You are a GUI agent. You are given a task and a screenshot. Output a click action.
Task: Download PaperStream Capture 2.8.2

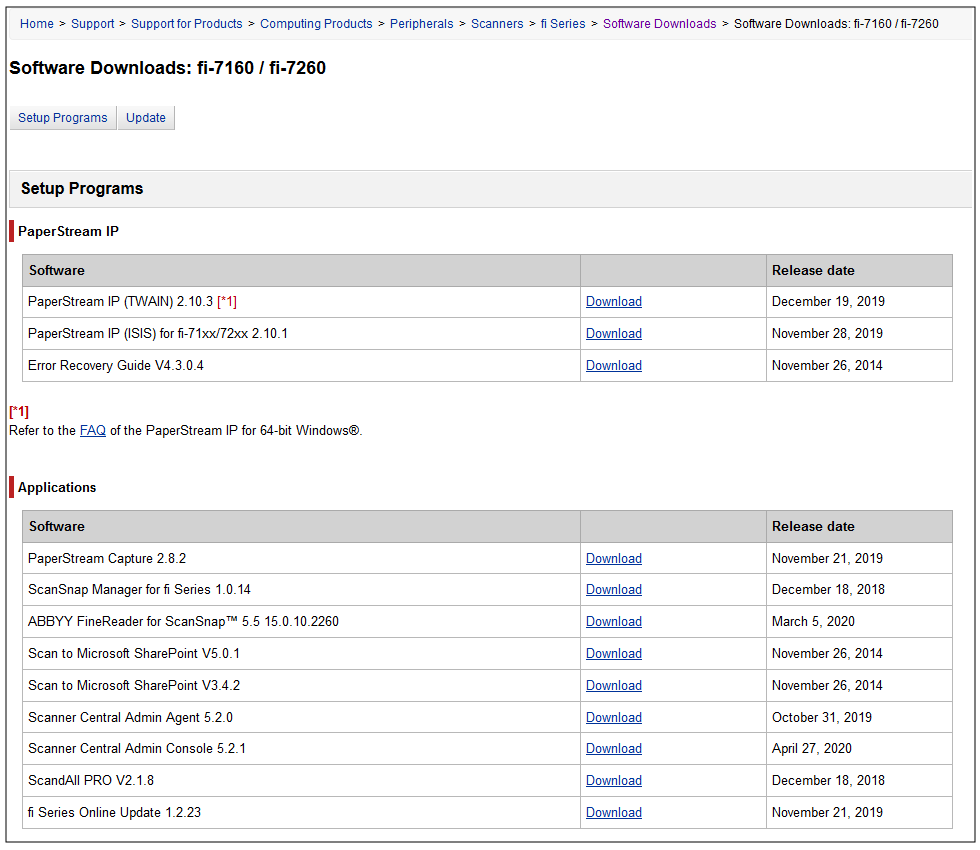[x=614, y=559]
